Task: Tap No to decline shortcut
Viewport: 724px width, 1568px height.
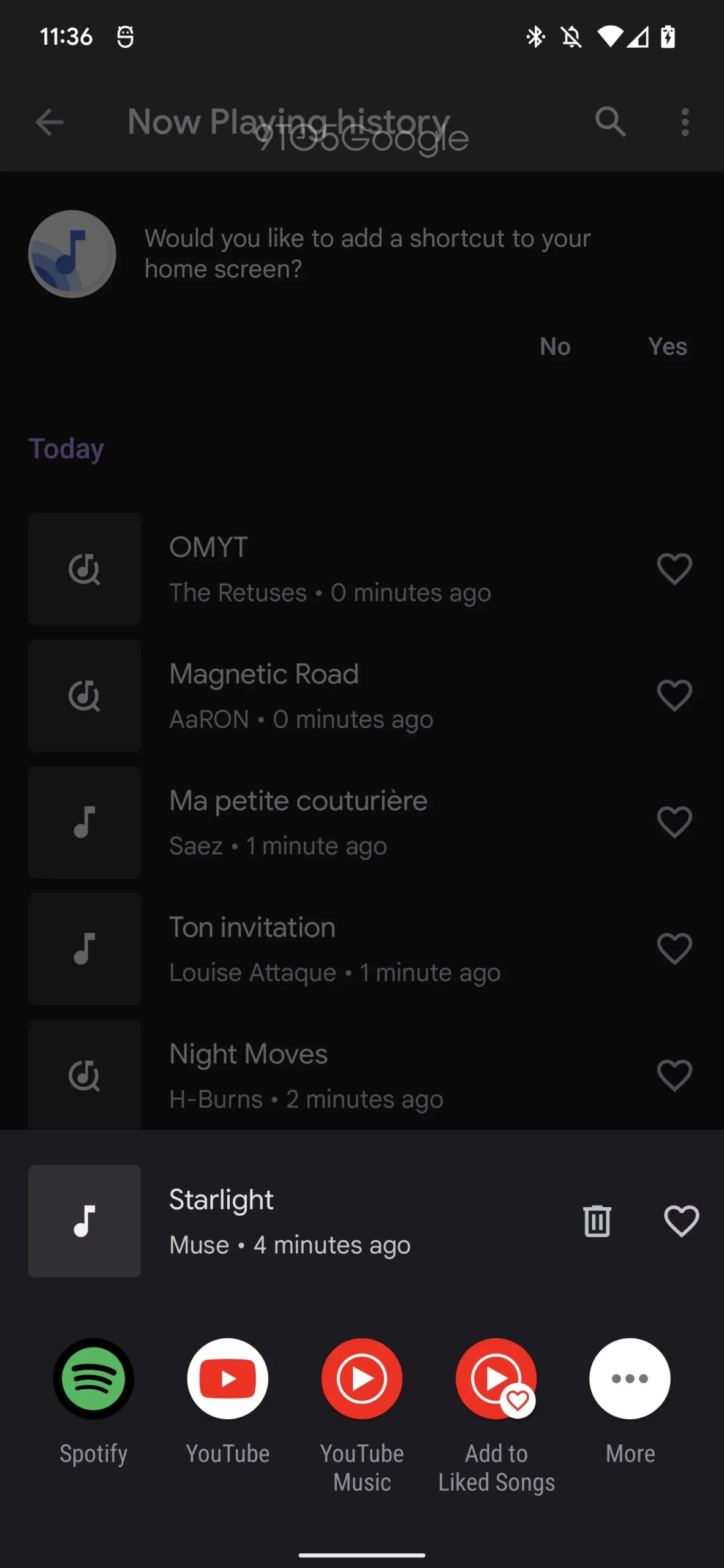Action: pyautogui.click(x=555, y=347)
